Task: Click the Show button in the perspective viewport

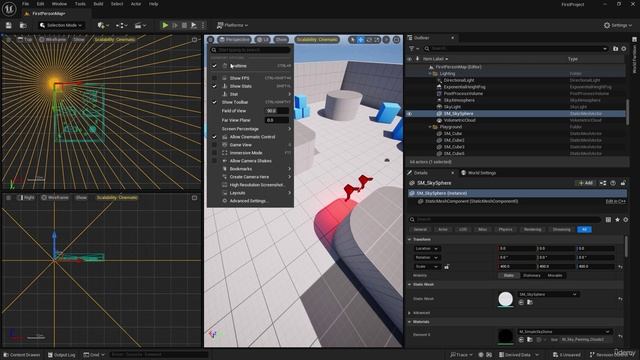Action: click(x=281, y=40)
